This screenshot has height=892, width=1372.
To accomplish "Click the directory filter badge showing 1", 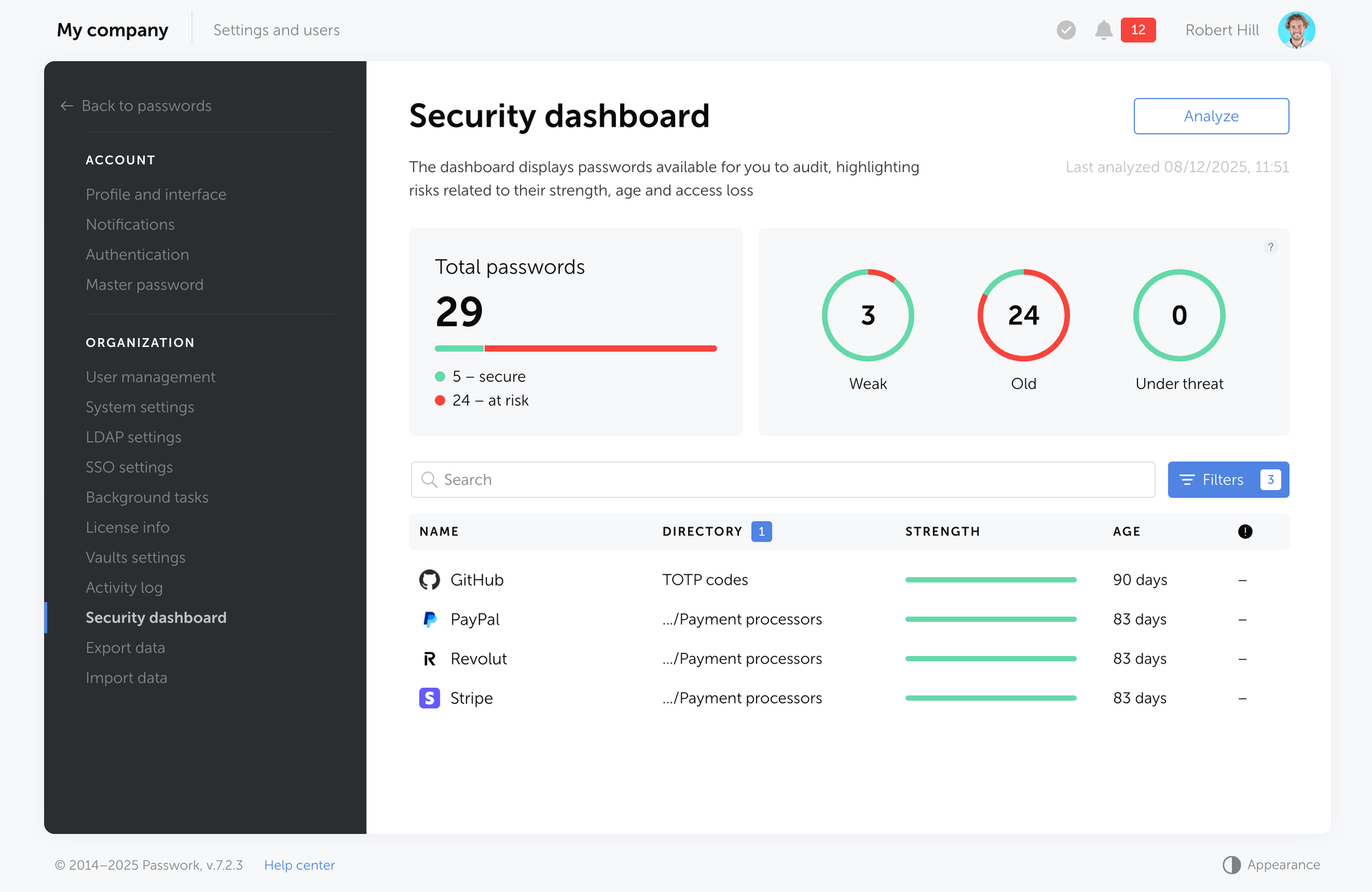I will click(x=761, y=531).
